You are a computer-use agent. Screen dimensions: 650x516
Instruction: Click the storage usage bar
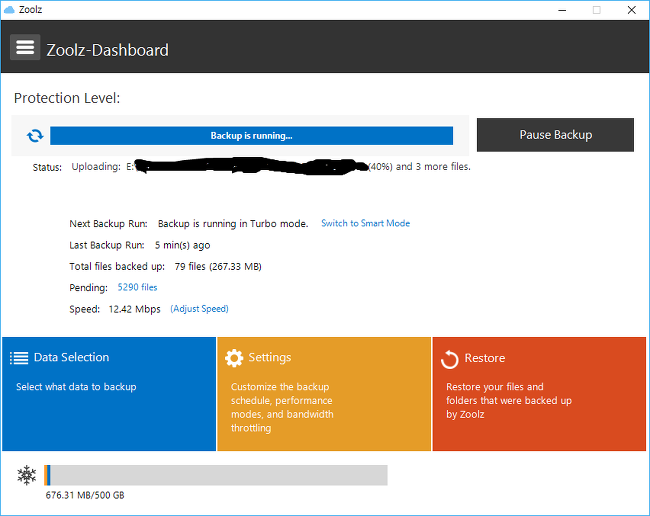tap(216, 475)
